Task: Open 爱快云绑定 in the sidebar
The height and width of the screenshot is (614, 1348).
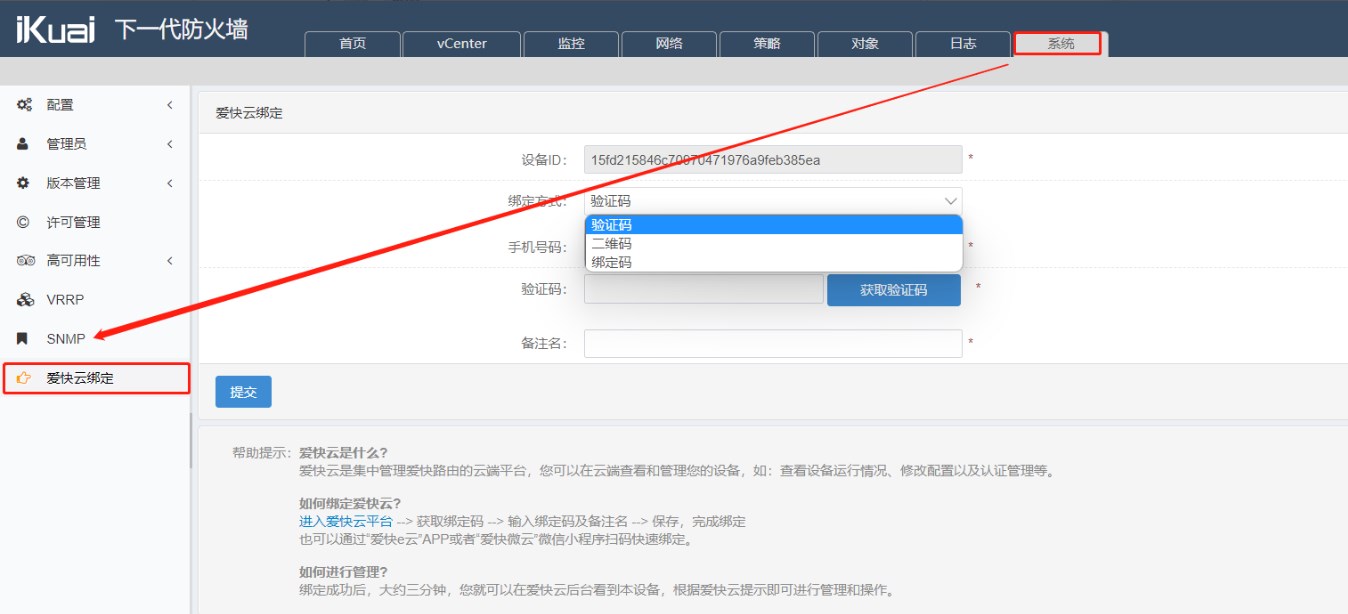Action: pyautogui.click(x=95, y=378)
